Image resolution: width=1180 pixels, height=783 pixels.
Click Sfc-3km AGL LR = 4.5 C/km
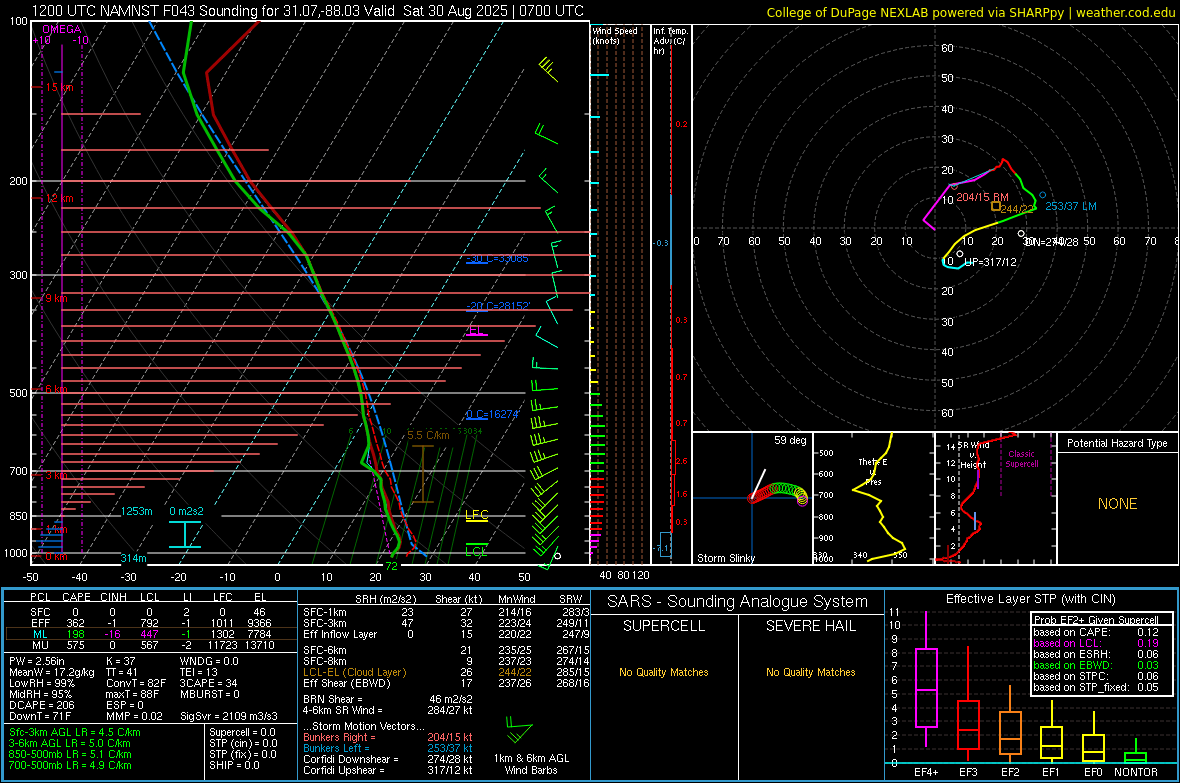[75, 732]
